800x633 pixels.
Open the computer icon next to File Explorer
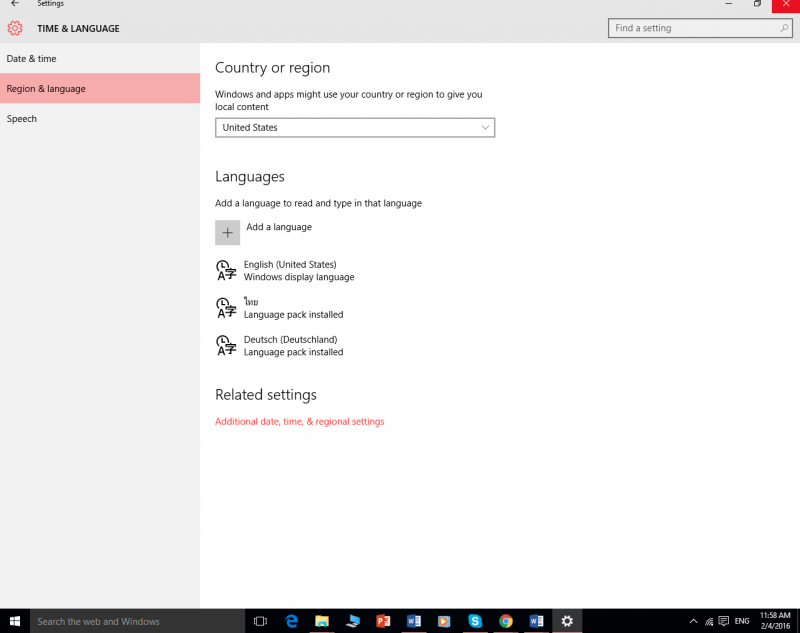pos(353,621)
